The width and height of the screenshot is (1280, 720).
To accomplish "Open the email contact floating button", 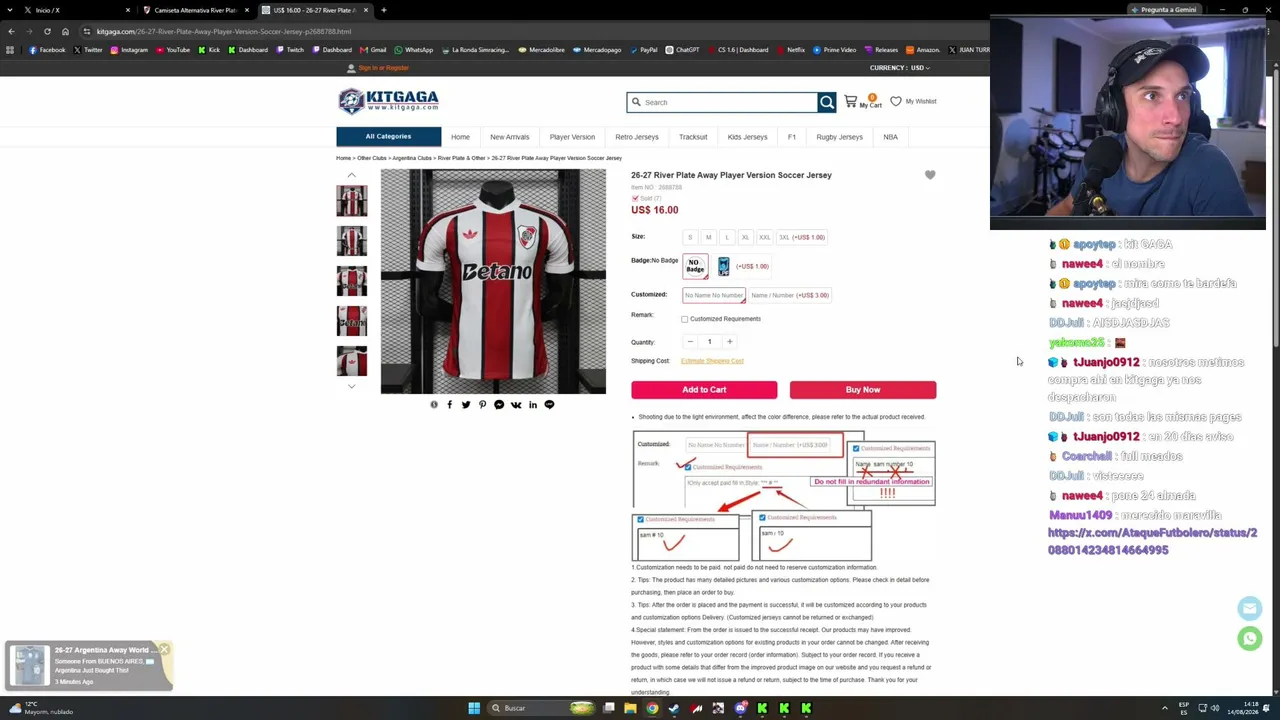I will coord(1249,608).
